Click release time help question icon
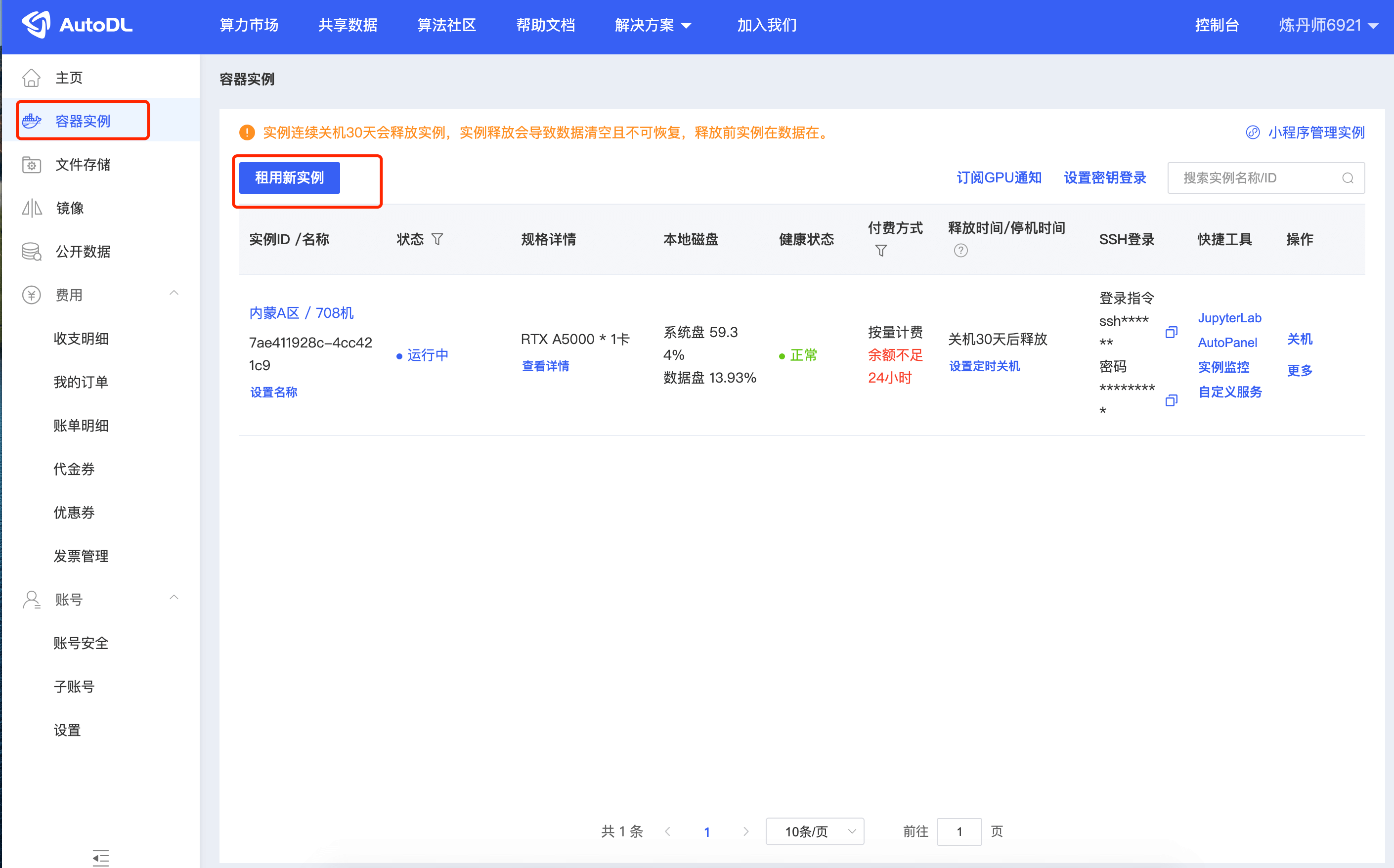Image resolution: width=1394 pixels, height=868 pixels. pyautogui.click(x=960, y=251)
